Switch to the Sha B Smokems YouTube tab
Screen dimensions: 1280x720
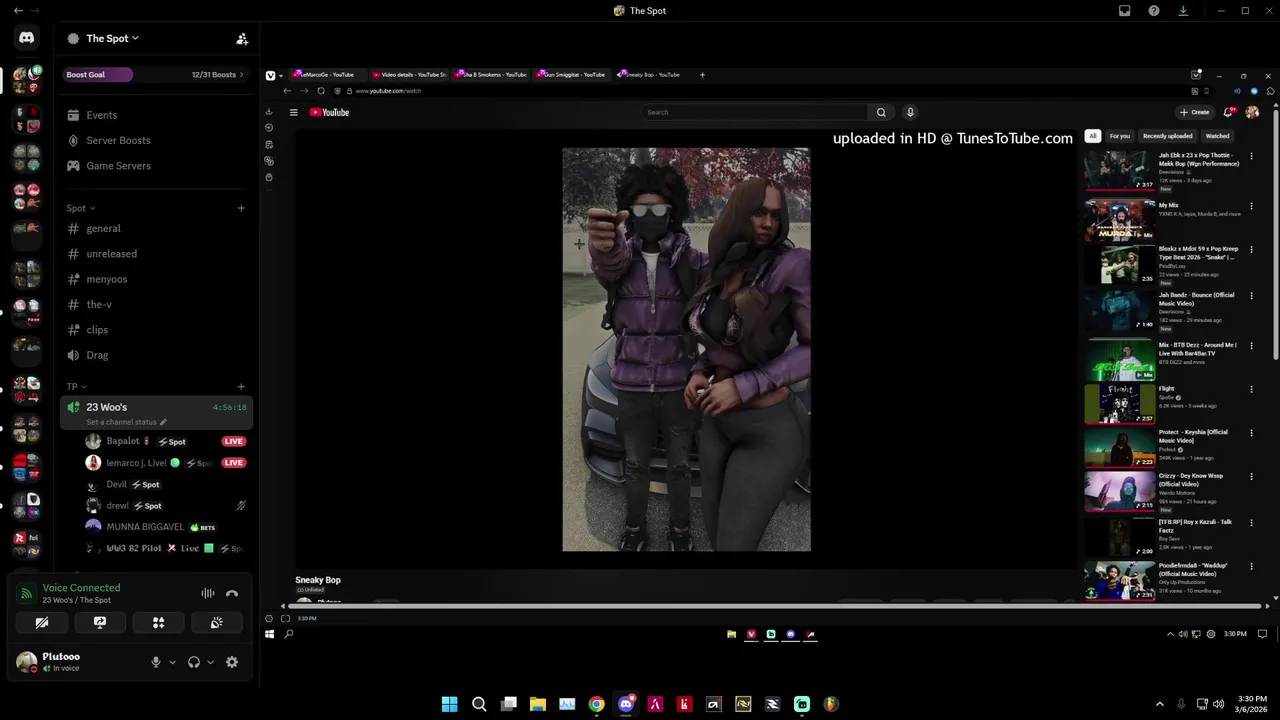[x=492, y=75]
